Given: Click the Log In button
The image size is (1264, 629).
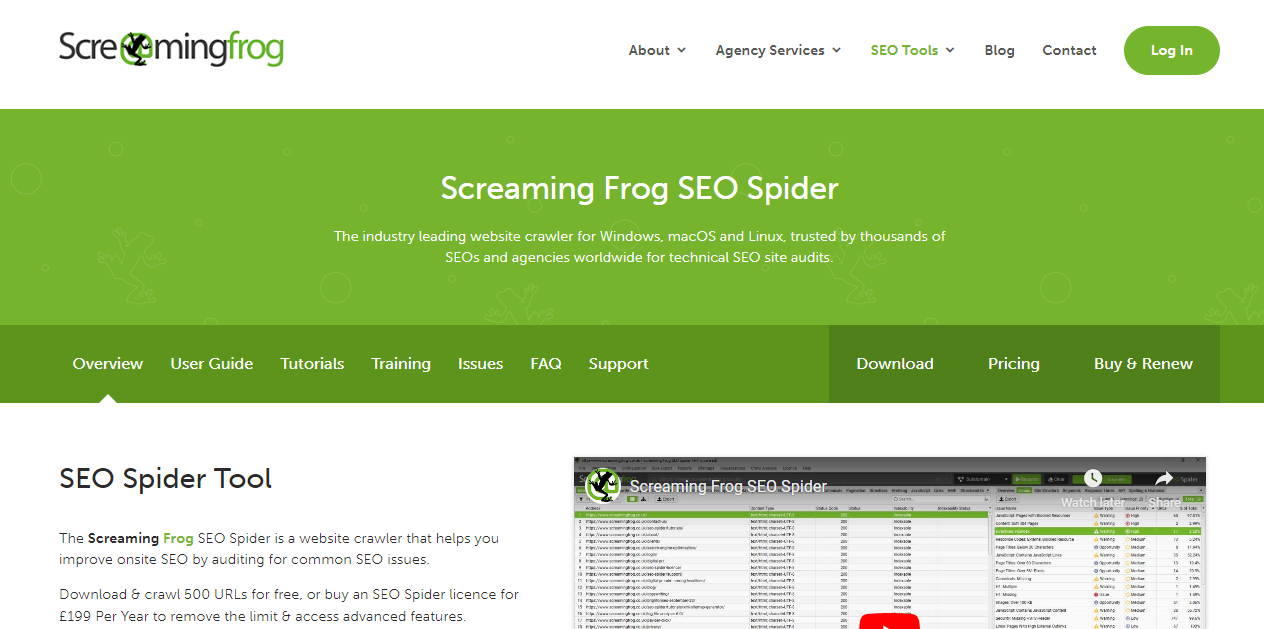Looking at the screenshot, I should [1171, 50].
